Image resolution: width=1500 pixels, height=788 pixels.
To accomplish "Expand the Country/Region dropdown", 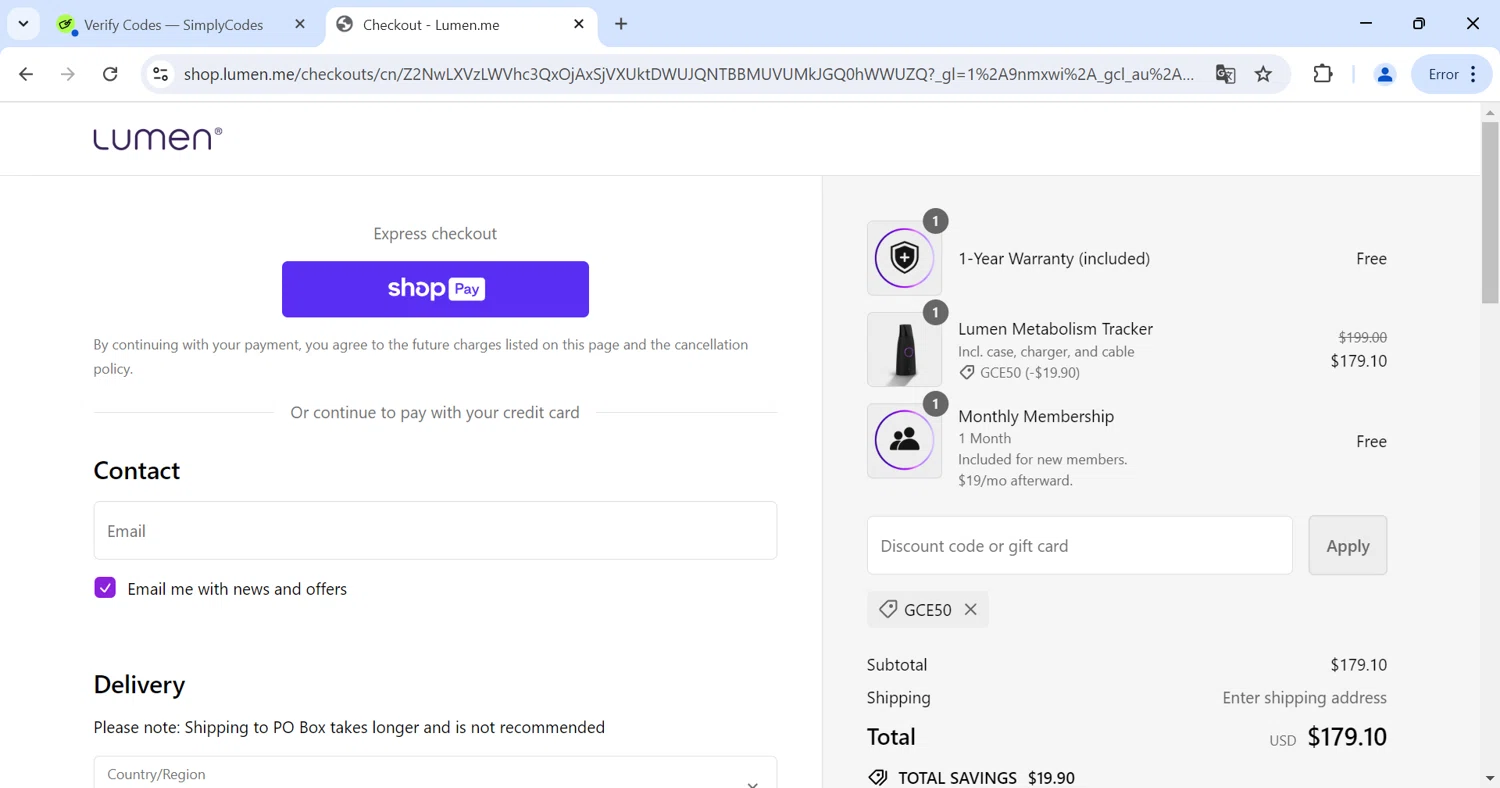I will tap(435, 775).
